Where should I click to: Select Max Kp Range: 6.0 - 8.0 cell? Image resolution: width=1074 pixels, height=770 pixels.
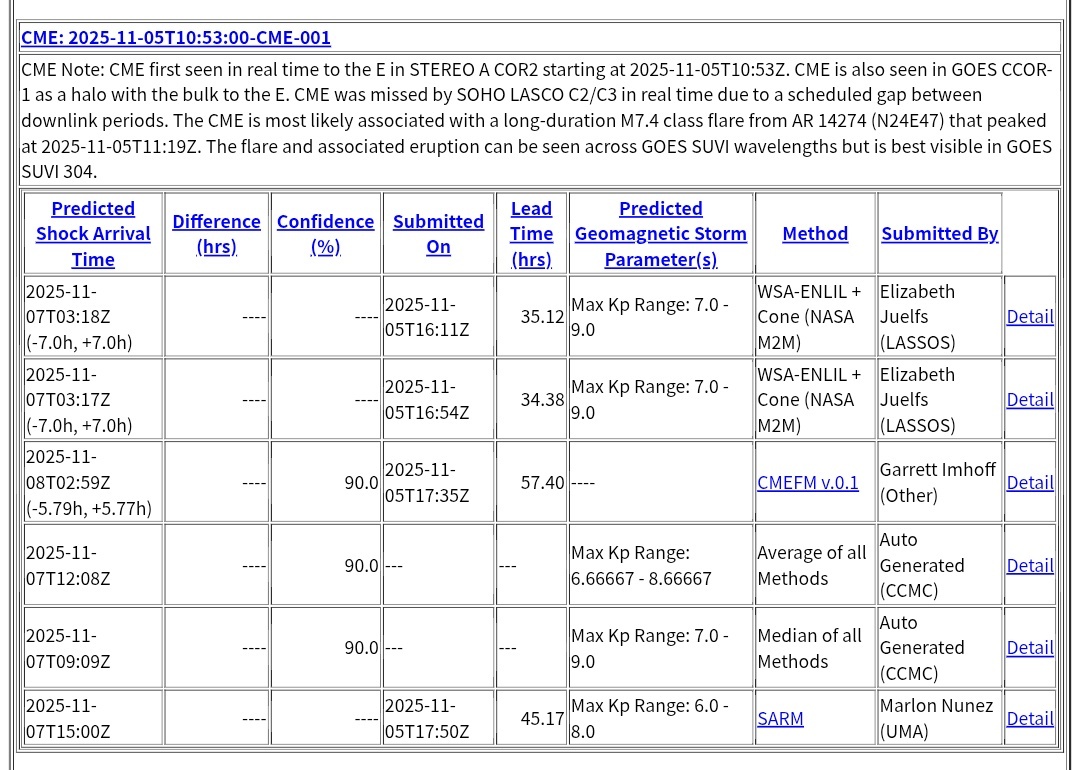tap(661, 718)
